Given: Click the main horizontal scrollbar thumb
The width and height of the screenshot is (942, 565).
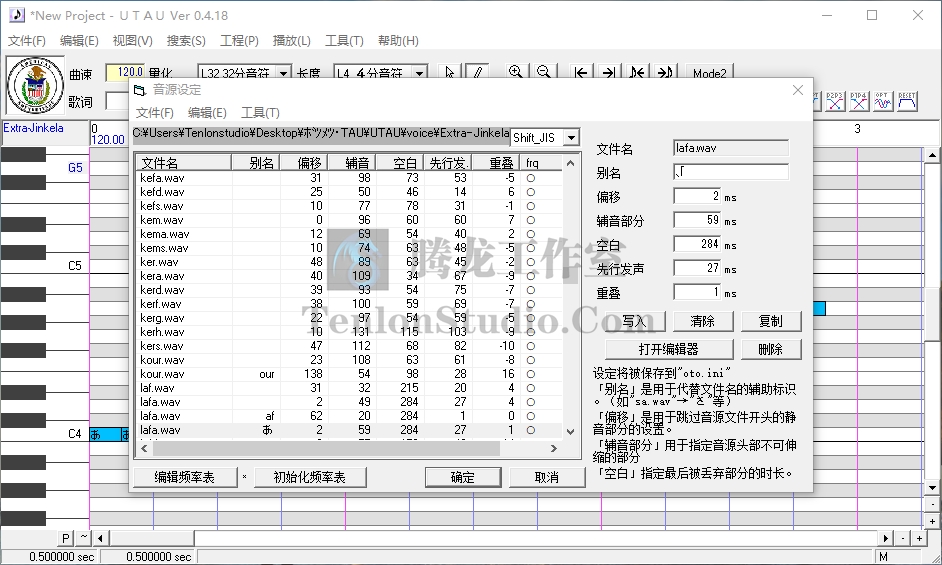Looking at the screenshot, I should click(151, 538).
